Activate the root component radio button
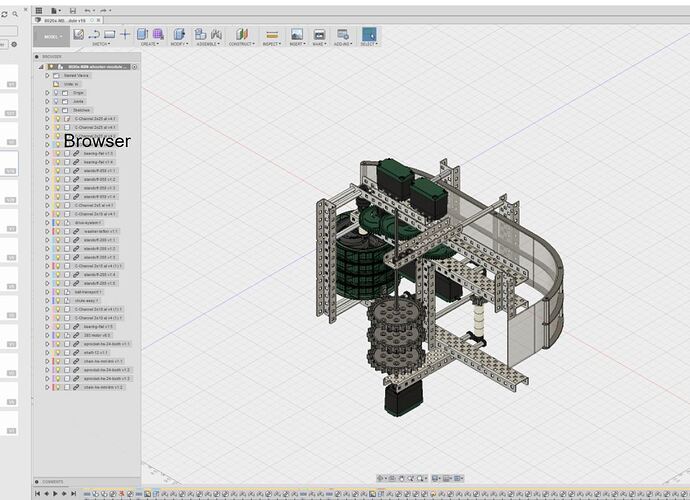Screen dimensions: 690x500 tap(134, 67)
